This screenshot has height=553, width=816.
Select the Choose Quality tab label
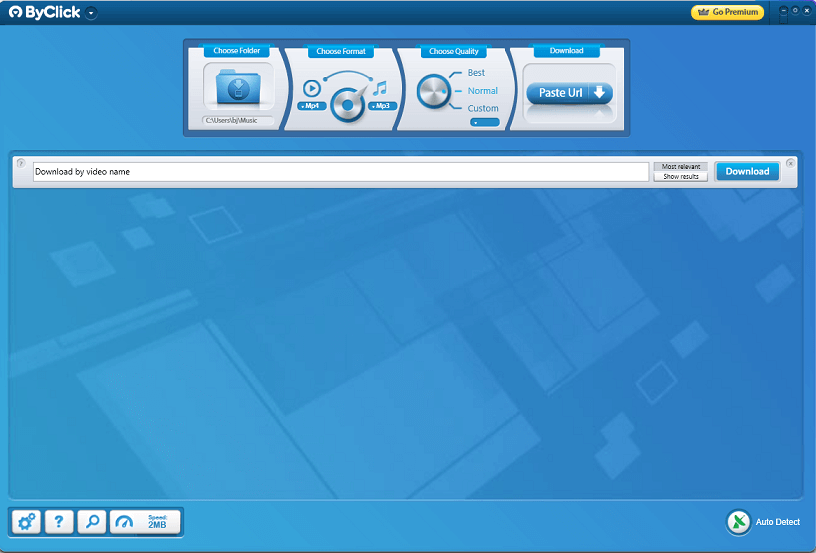coord(453,51)
